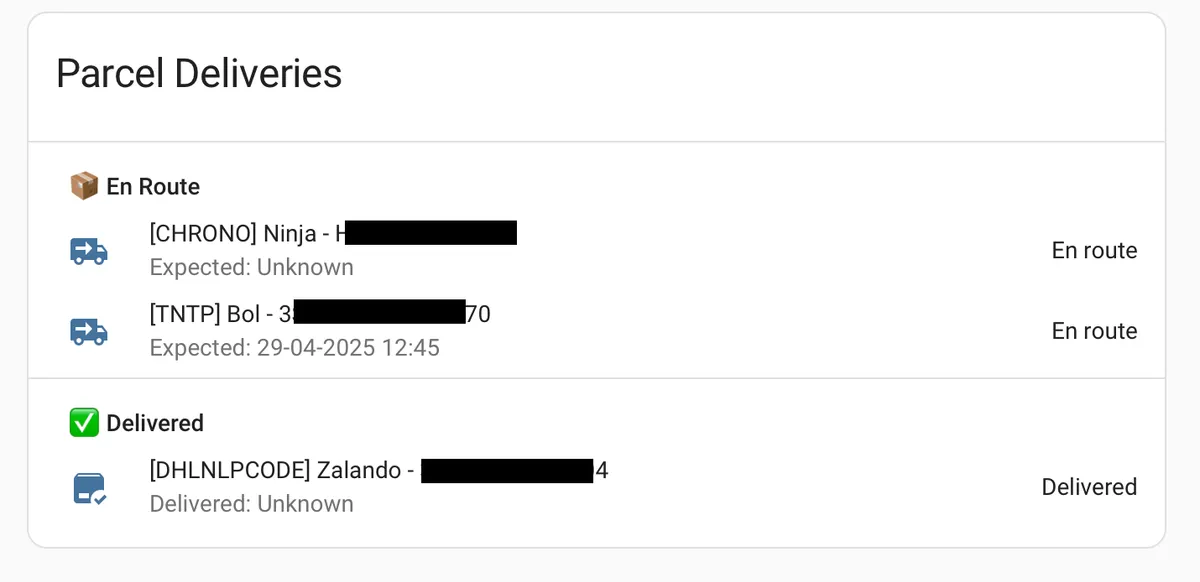The width and height of the screenshot is (1200, 582).
Task: Click the En route status of Ninja parcel
Action: tap(1094, 251)
